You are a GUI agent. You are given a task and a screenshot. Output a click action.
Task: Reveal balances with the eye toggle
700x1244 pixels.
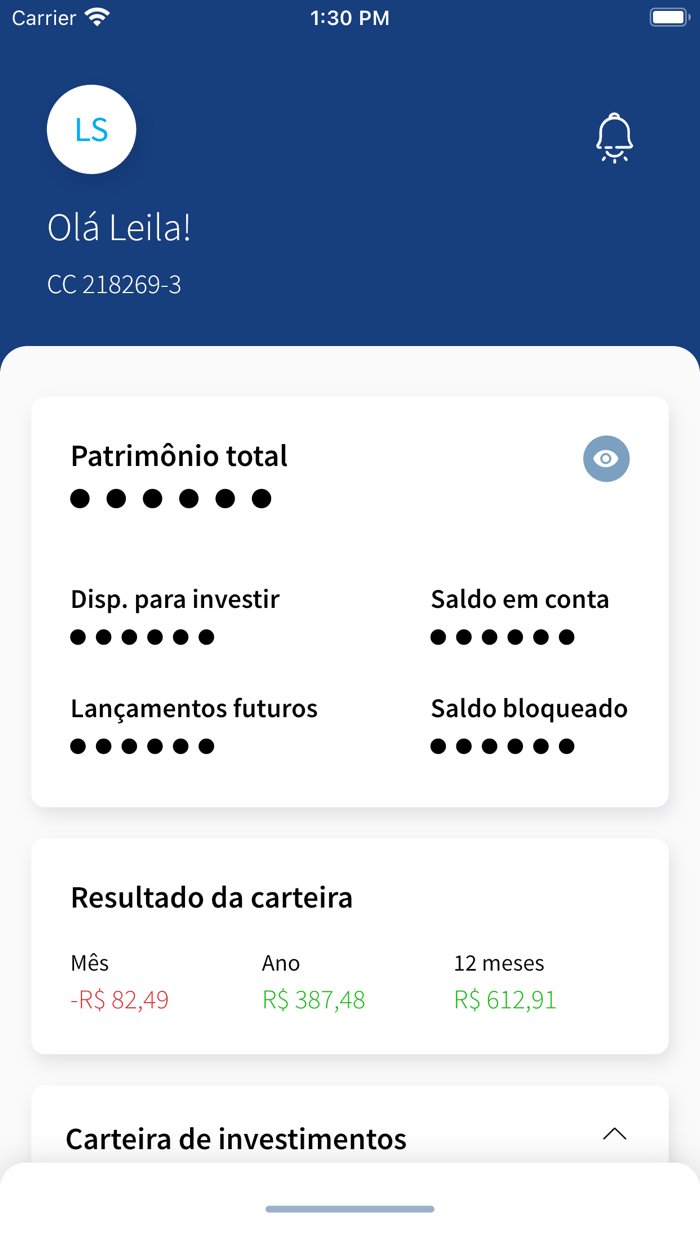click(x=606, y=458)
